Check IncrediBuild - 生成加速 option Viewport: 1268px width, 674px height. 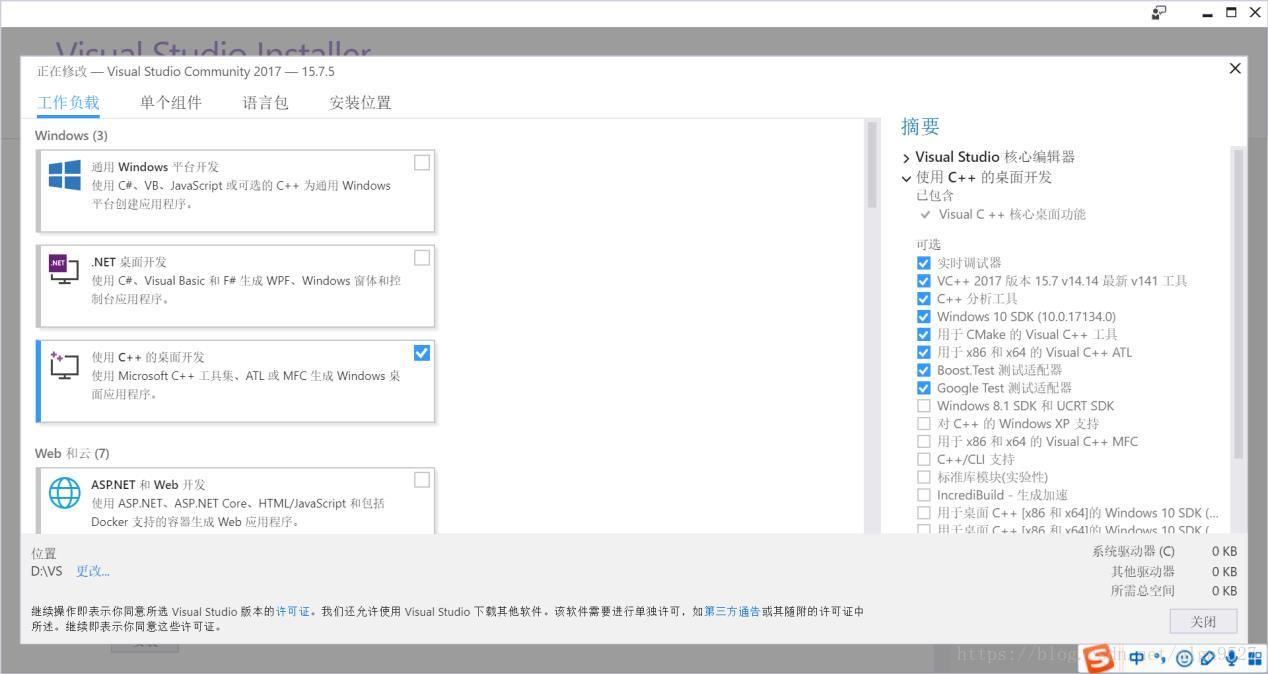pyautogui.click(x=923, y=495)
